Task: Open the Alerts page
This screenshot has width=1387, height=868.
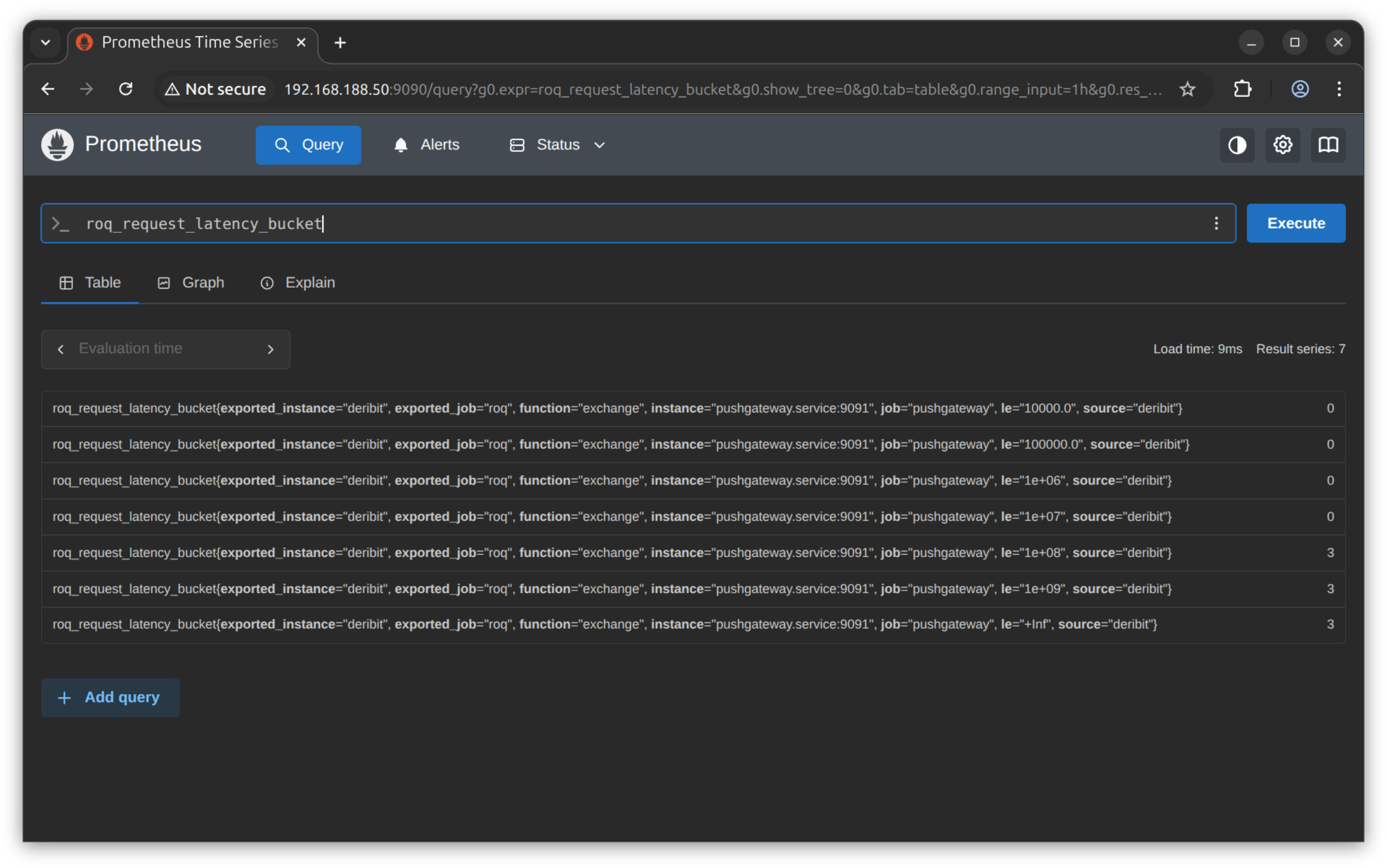Action: [426, 145]
